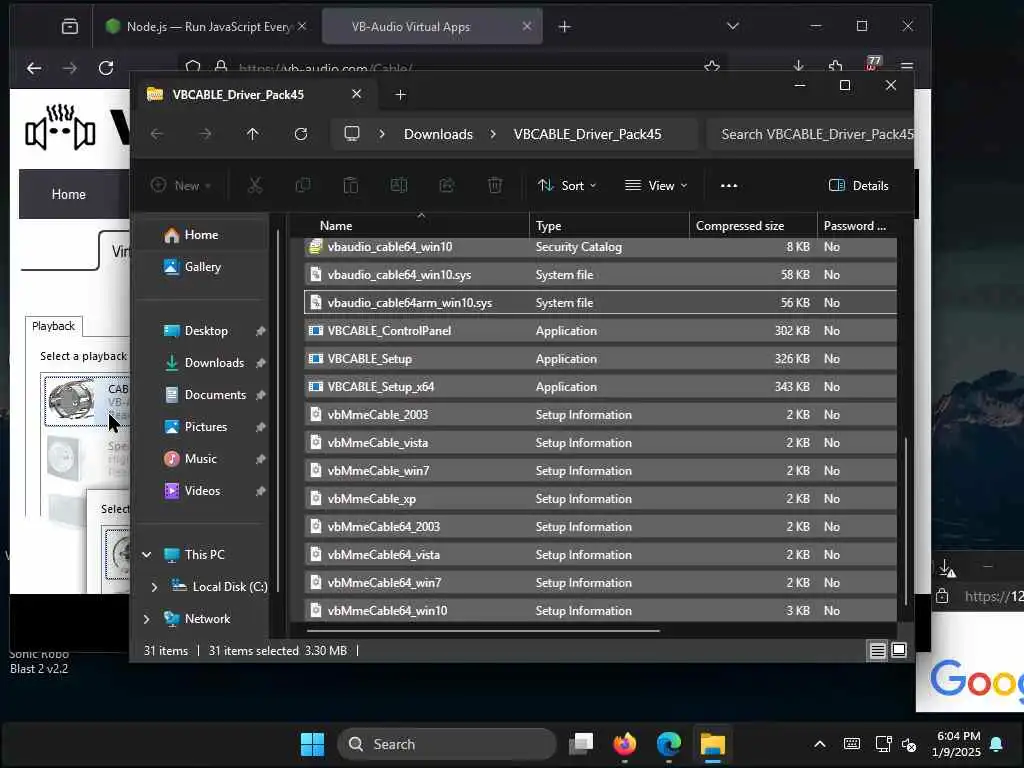Bookmark the page with the star icon
The image size is (1024, 768).
pyautogui.click(x=712, y=67)
